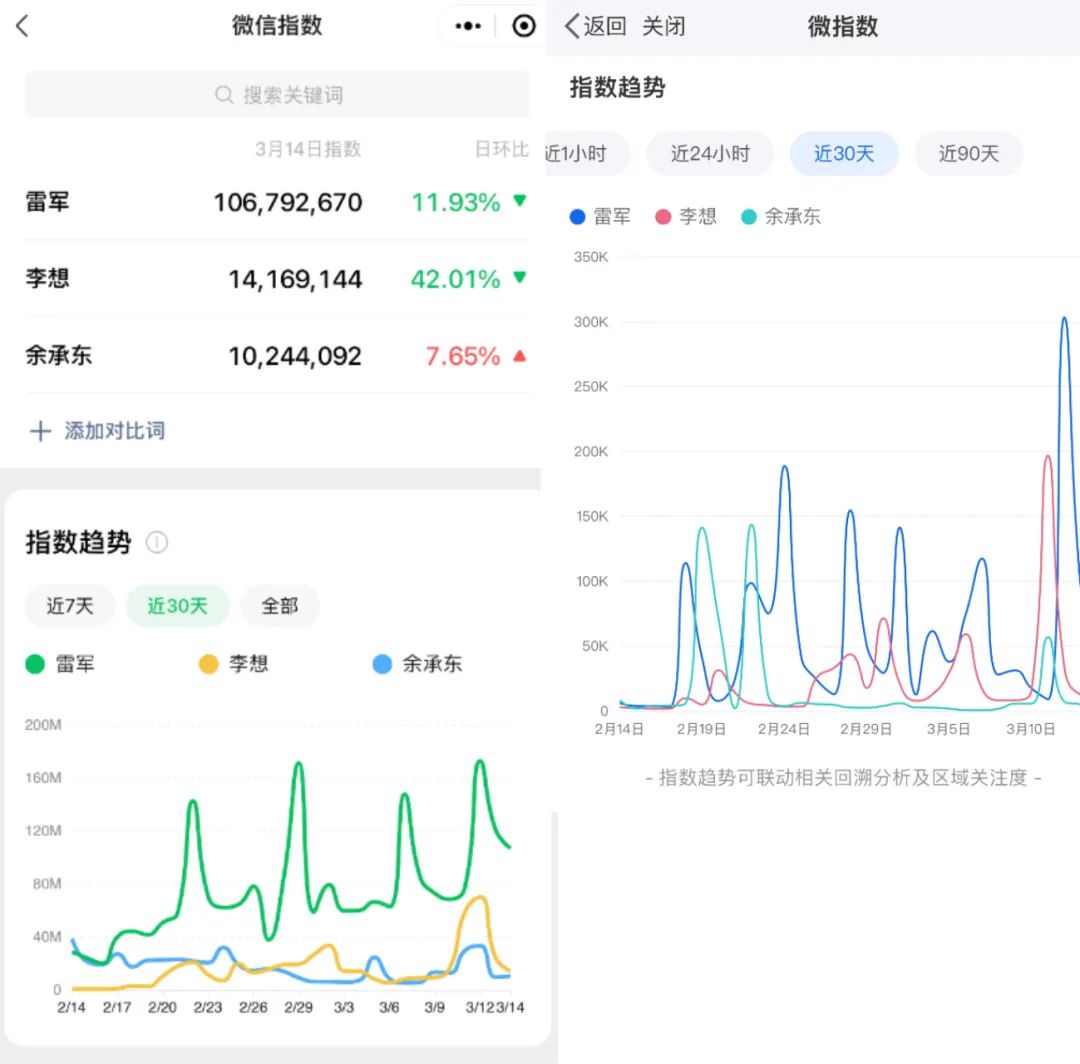Click the 10,244,092 index value
Image resolution: width=1080 pixels, height=1064 pixels.
coord(295,356)
